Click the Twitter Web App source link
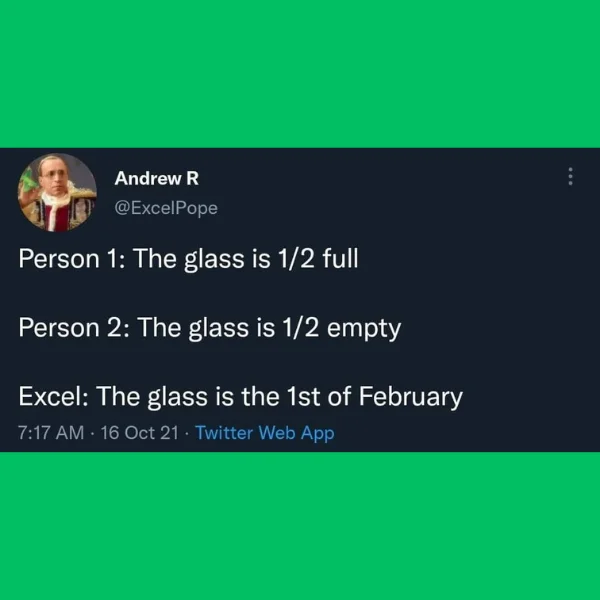Image resolution: width=600 pixels, height=600 pixels. [265, 433]
